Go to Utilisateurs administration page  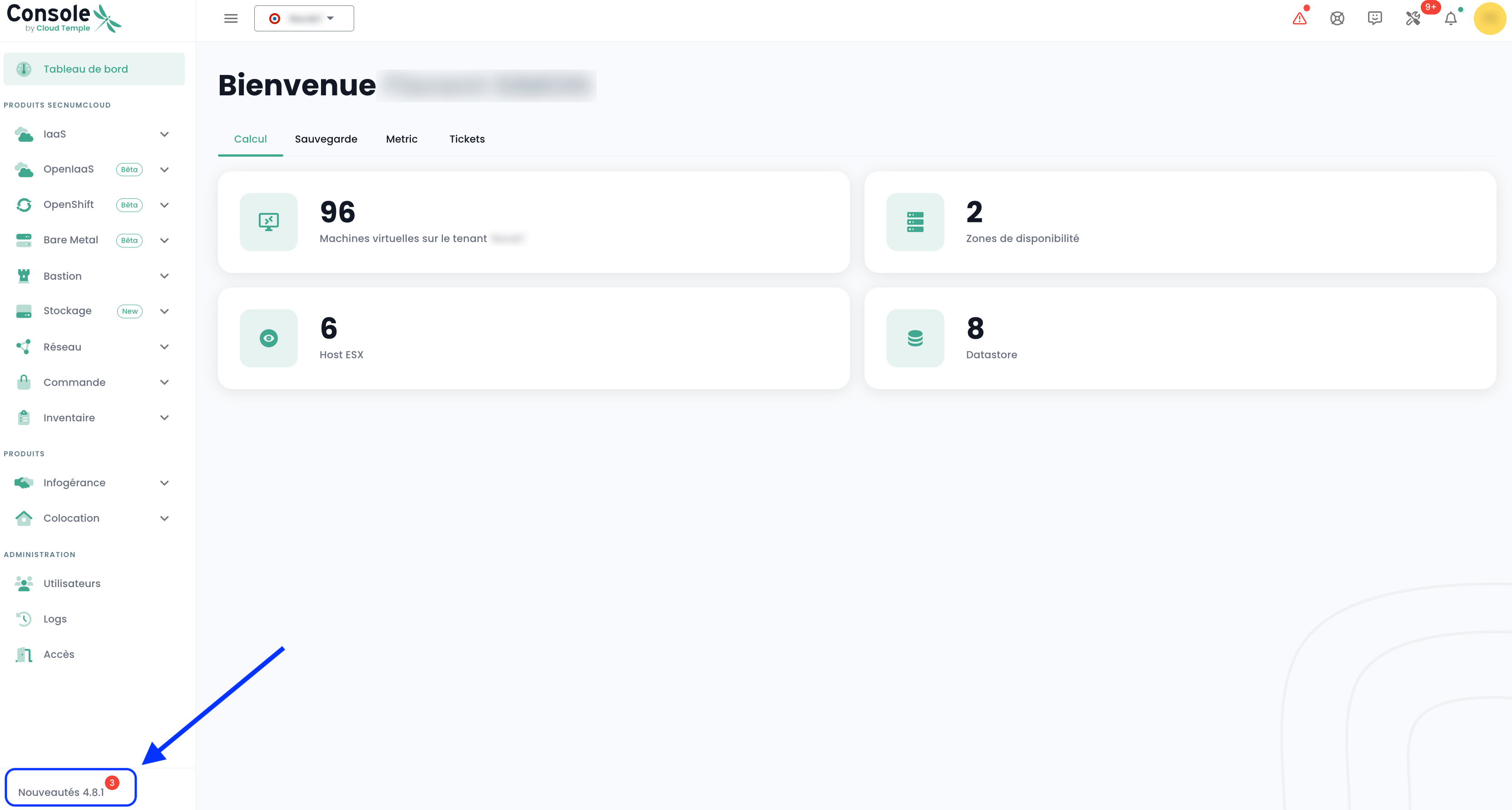72,583
